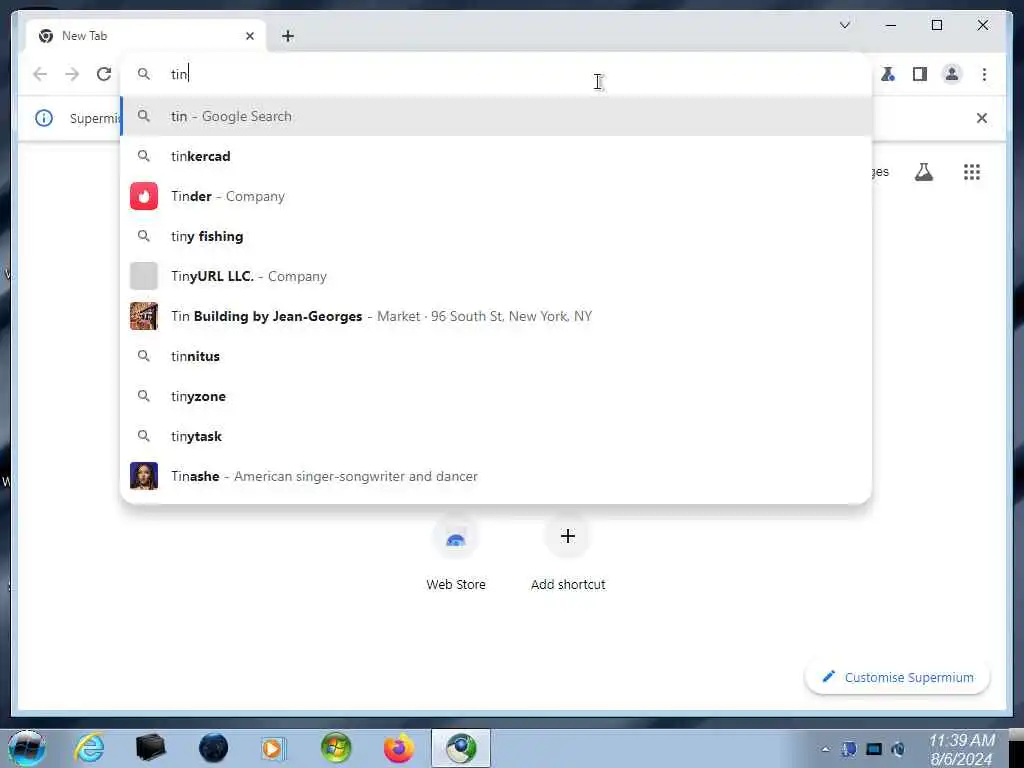This screenshot has height=768, width=1024.
Task: Expand the tab search chevron
Action: (x=844, y=25)
